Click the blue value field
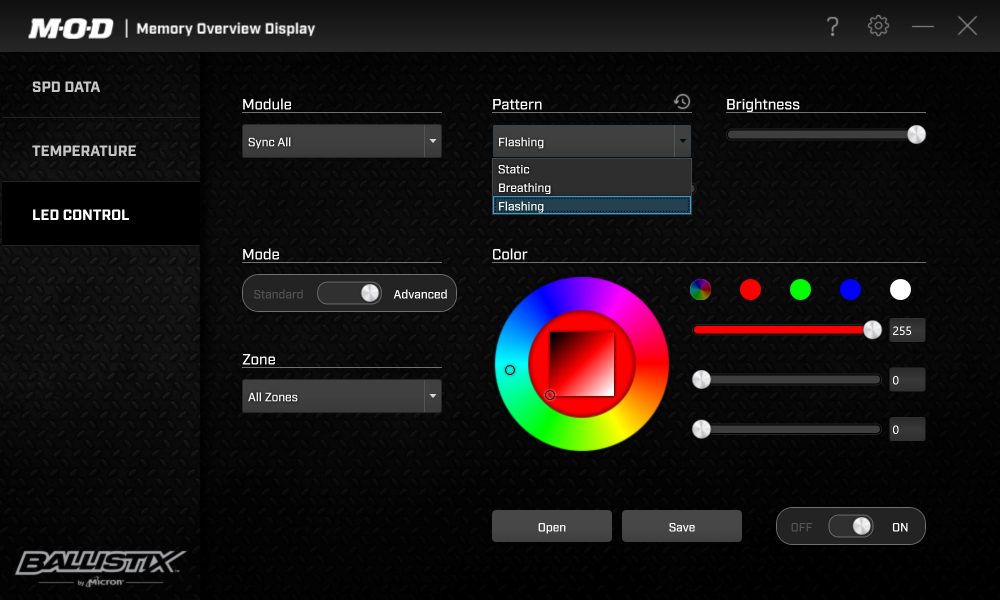 907,430
